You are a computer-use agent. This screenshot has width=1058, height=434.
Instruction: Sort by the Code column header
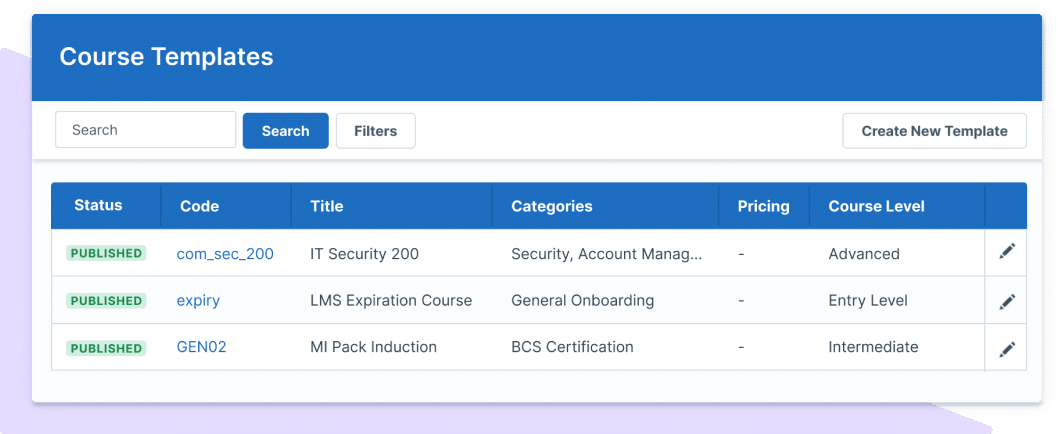point(200,206)
